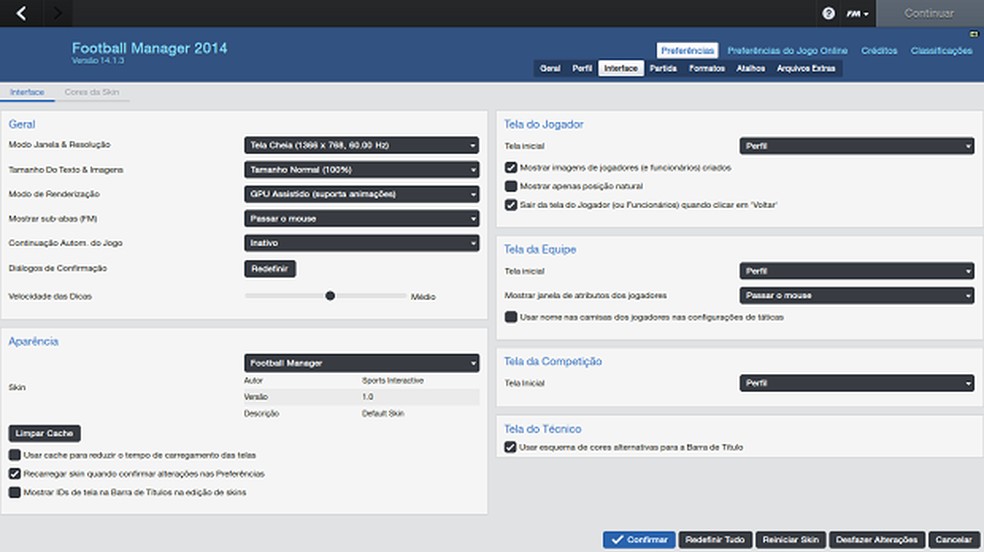Click the Confirmar button
Viewport: 984px width, 552px height.
(639, 539)
